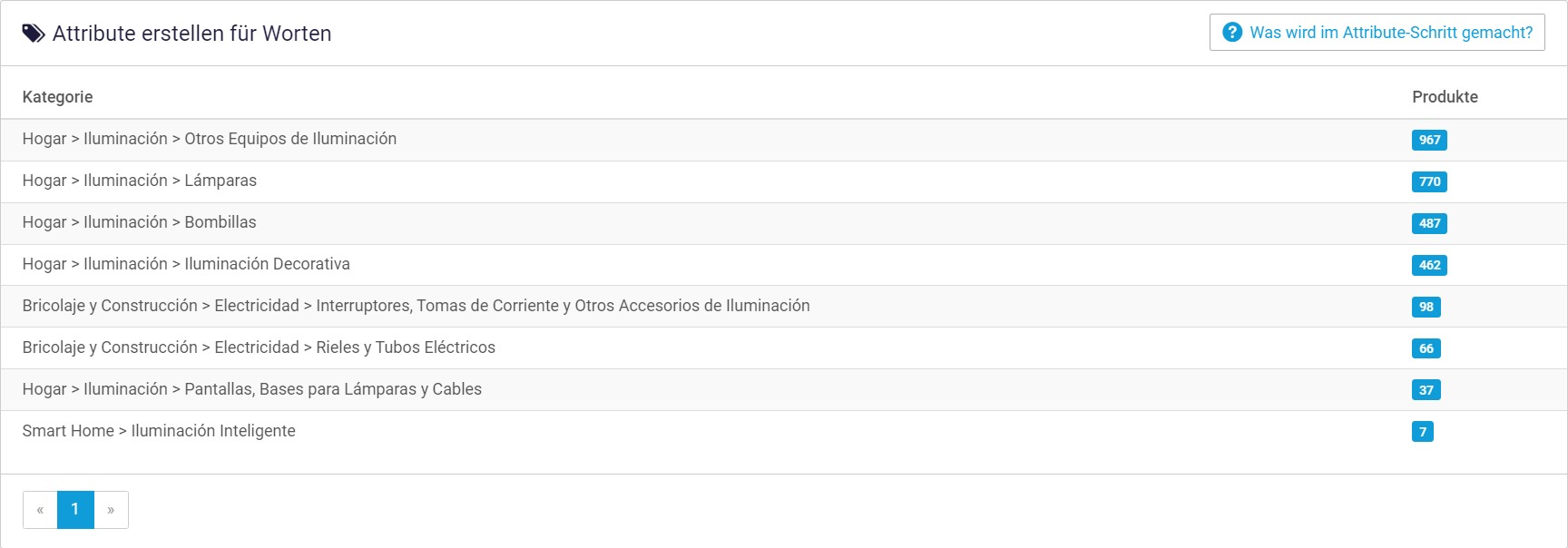
Task: Open 'Was wird im Attribute-Schritt gemacht?' help
Action: click(1390, 33)
